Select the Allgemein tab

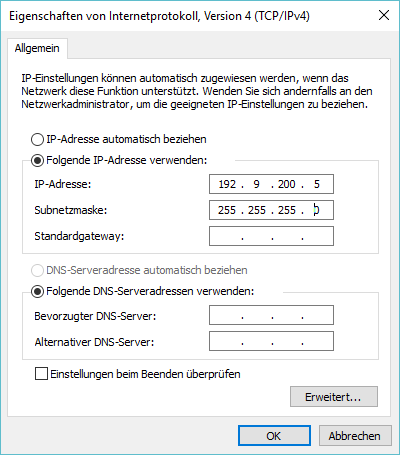tap(37, 48)
